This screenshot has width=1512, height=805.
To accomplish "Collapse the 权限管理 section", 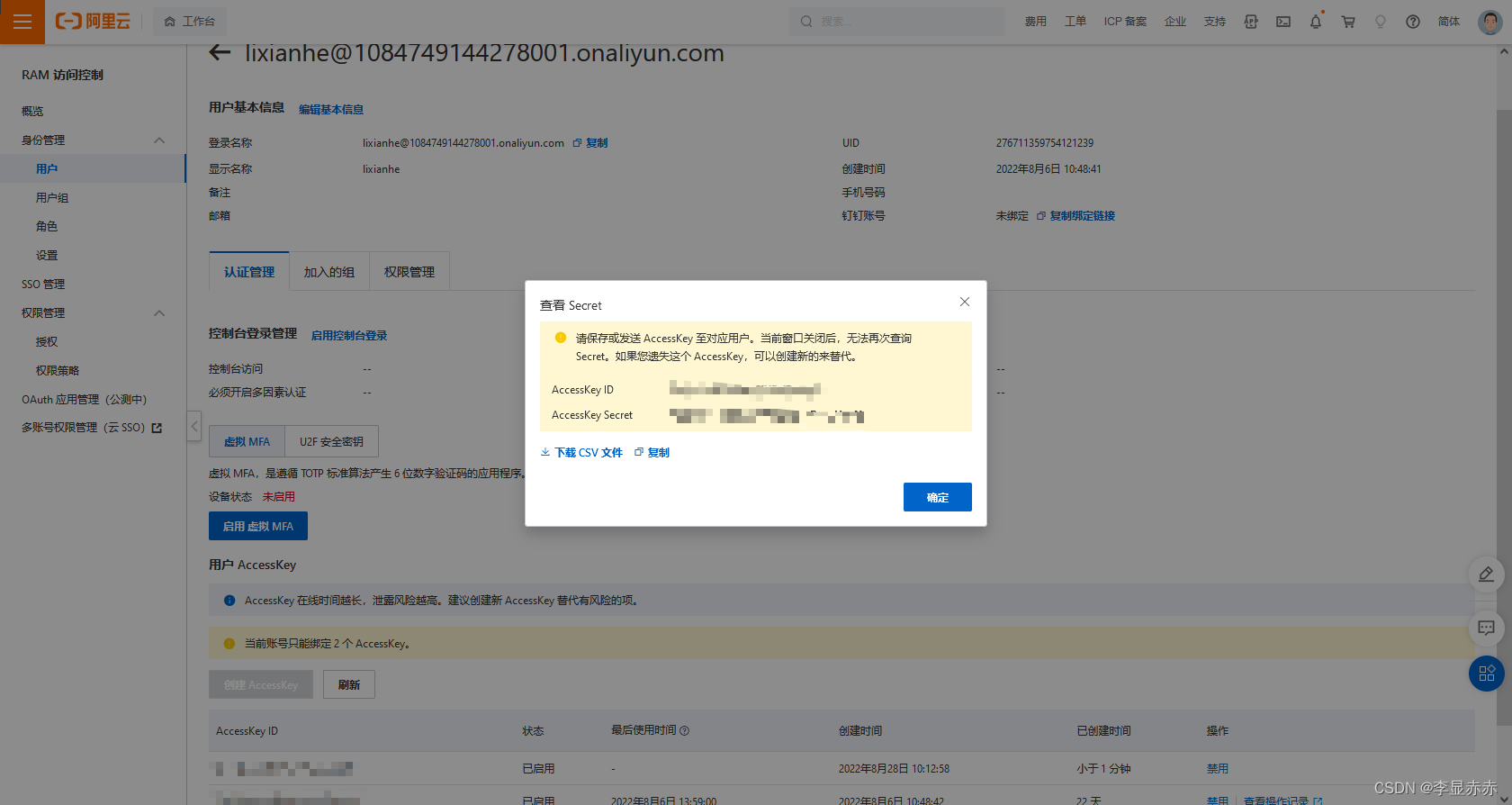I will coord(159,312).
